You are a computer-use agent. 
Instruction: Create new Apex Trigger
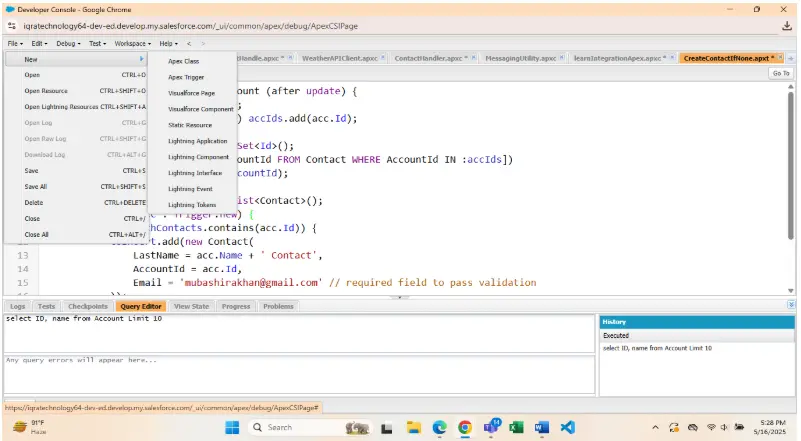(x=193, y=77)
